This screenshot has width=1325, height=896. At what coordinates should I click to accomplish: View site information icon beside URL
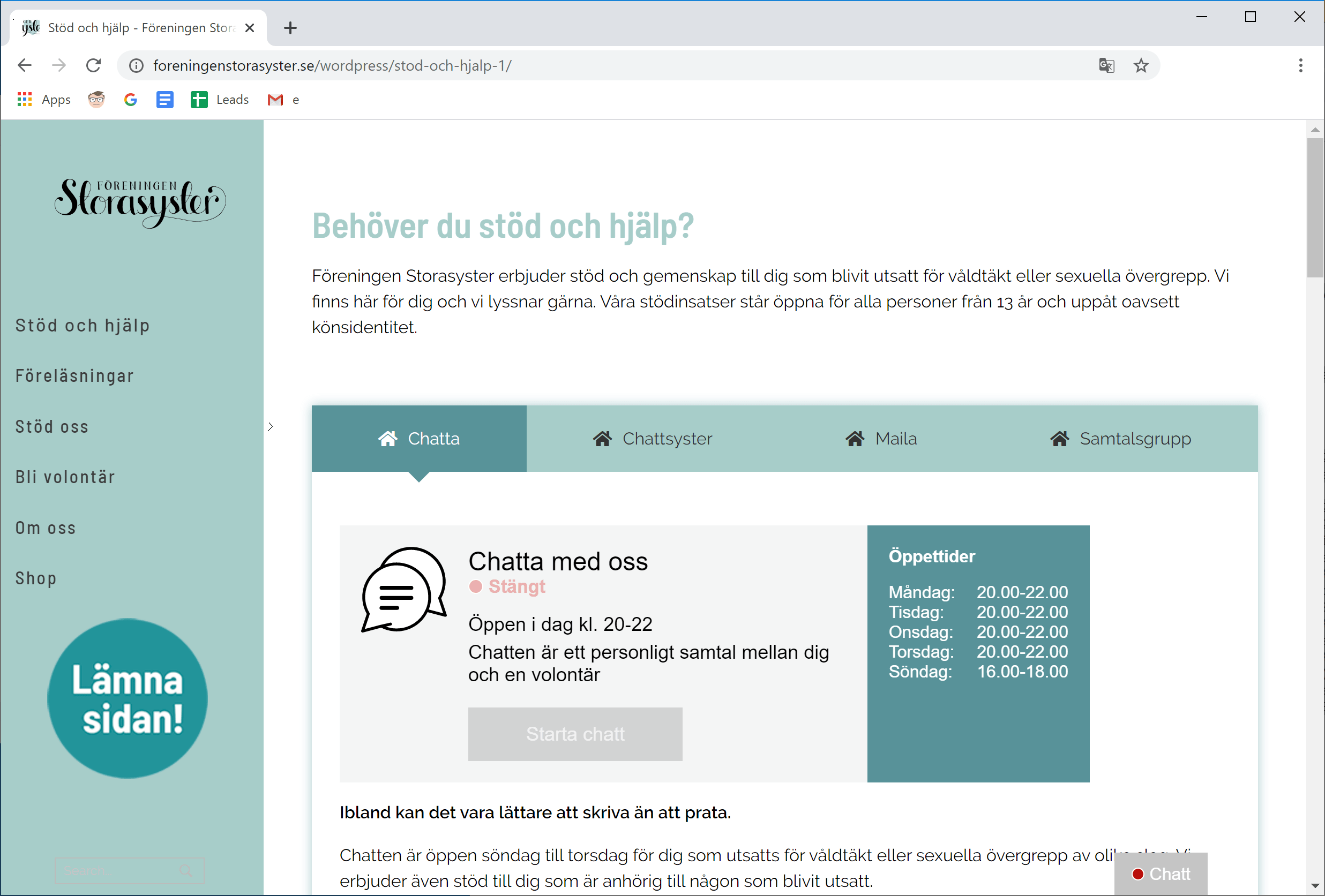click(x=136, y=65)
